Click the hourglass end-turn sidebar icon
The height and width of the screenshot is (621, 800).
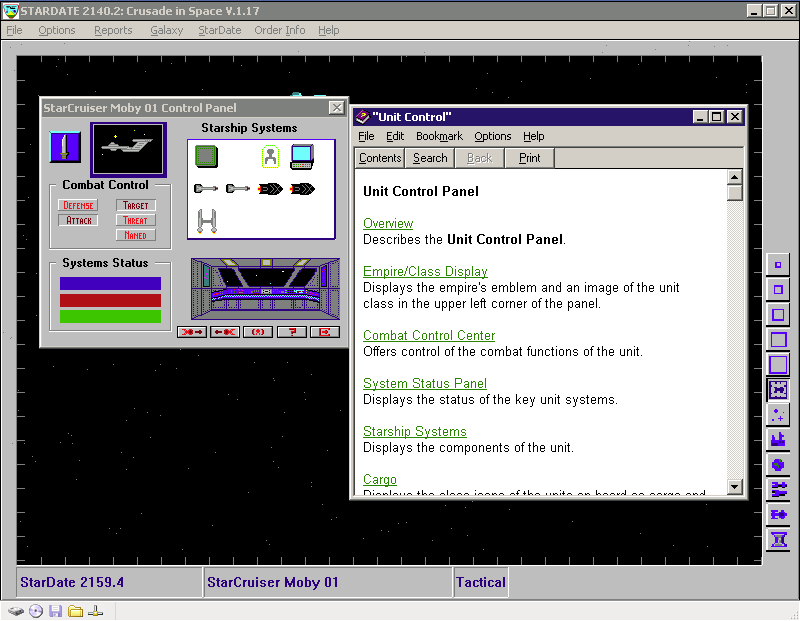[x=778, y=539]
